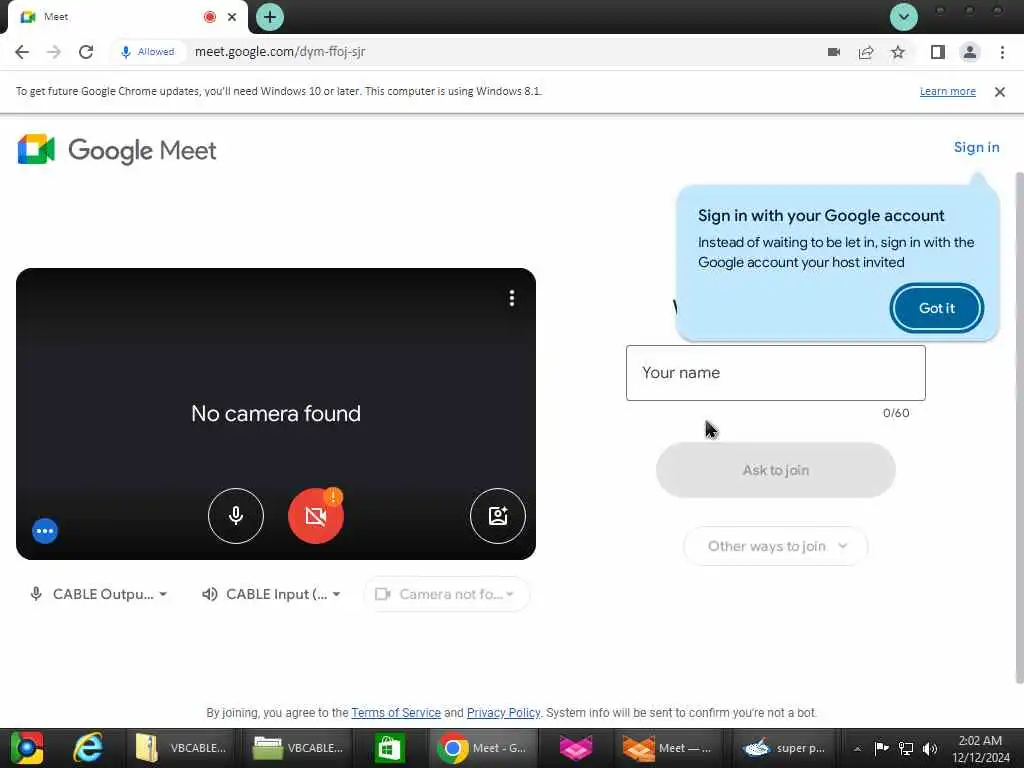Open the Camera not found dropdown
The height and width of the screenshot is (768, 1024).
pos(446,594)
